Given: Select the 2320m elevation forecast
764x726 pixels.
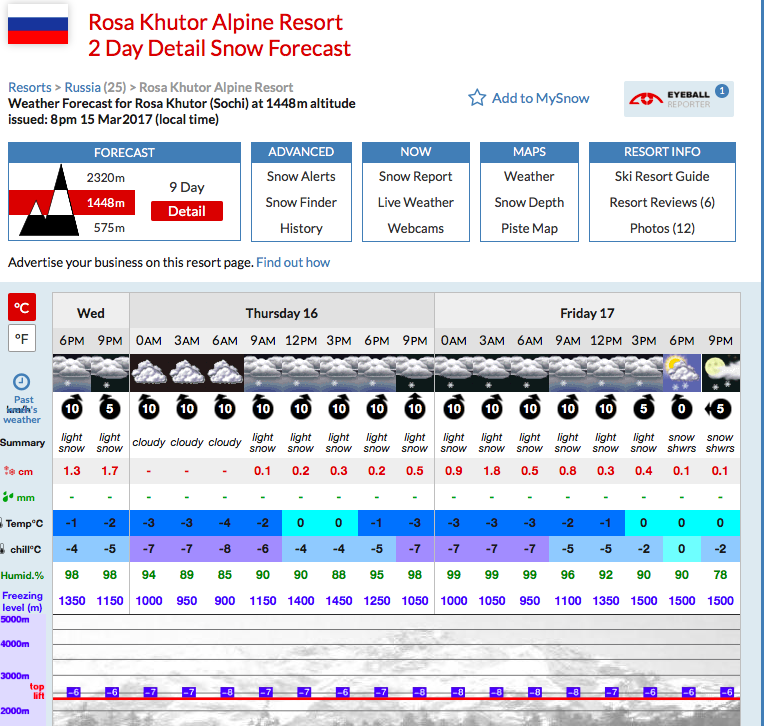Looking at the screenshot, I should [x=106, y=177].
